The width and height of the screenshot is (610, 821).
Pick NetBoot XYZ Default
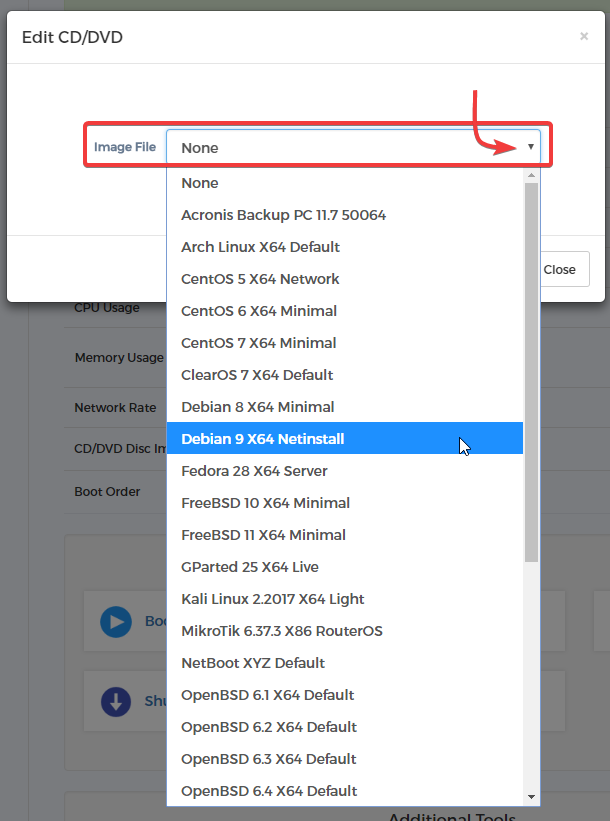click(x=345, y=662)
